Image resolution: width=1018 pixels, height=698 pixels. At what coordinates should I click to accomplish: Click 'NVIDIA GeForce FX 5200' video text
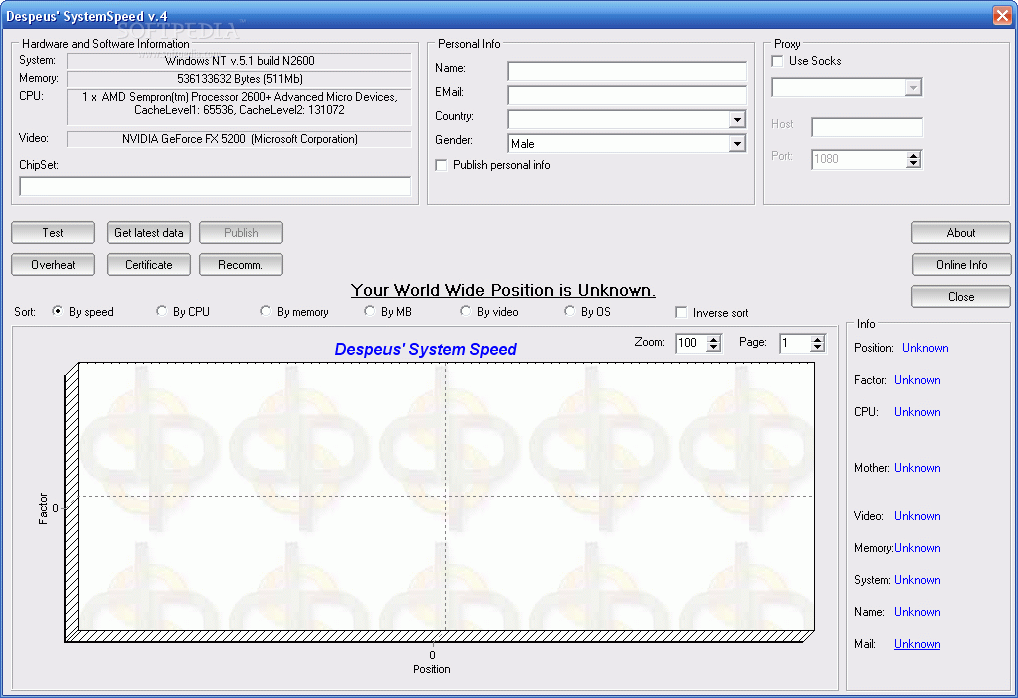pos(184,138)
